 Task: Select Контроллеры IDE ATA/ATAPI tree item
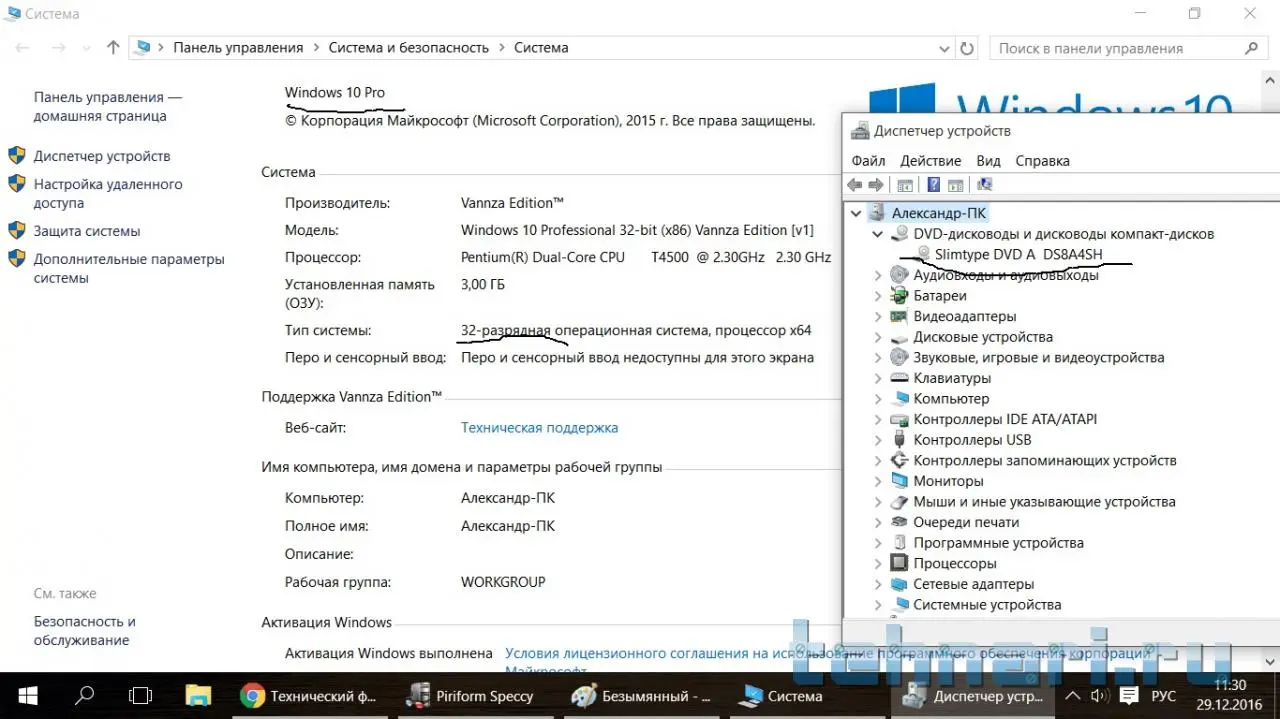1005,419
